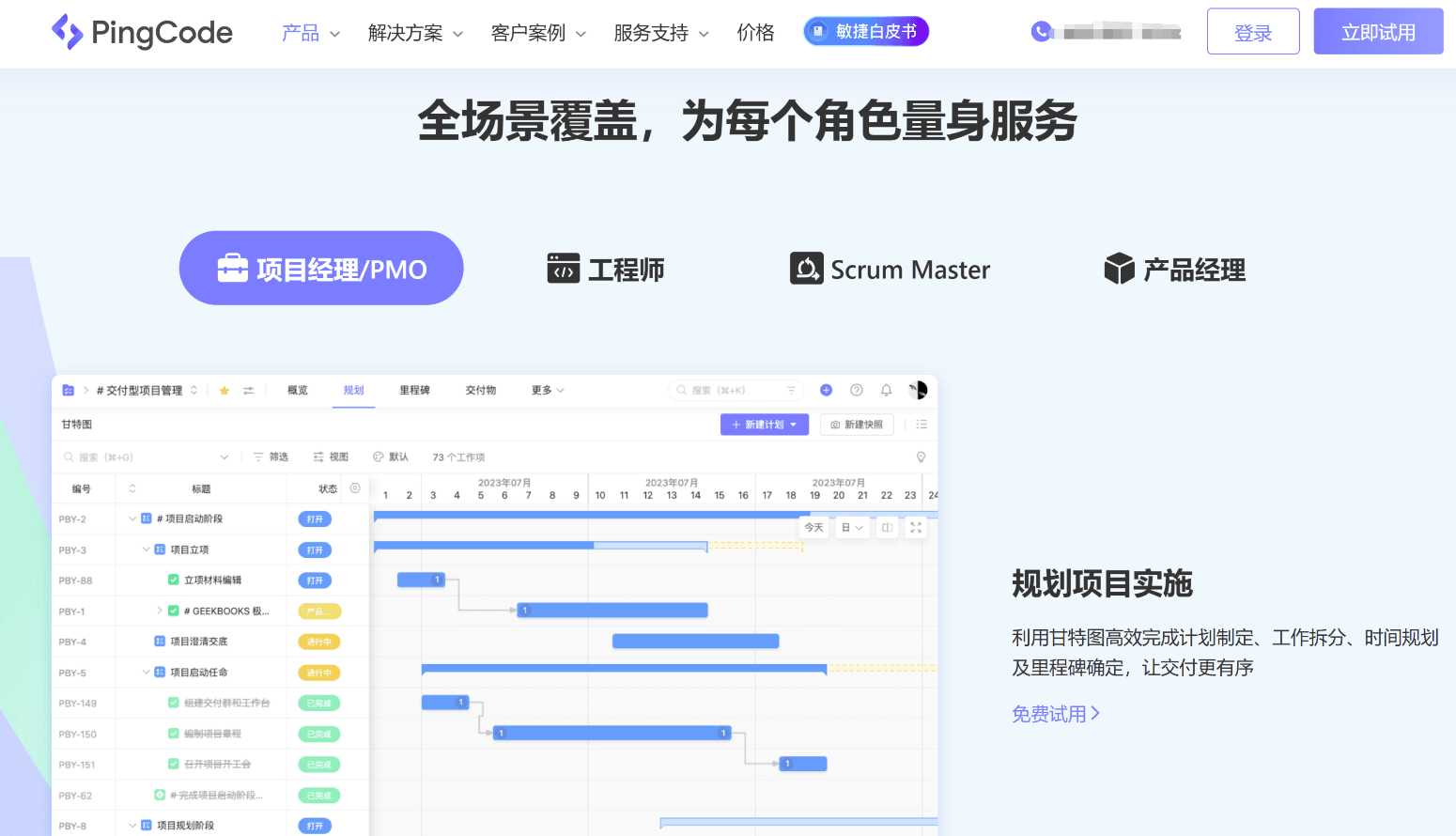Click the split panel icon beside 日 selector
The image size is (1456, 836).
pyautogui.click(x=887, y=528)
